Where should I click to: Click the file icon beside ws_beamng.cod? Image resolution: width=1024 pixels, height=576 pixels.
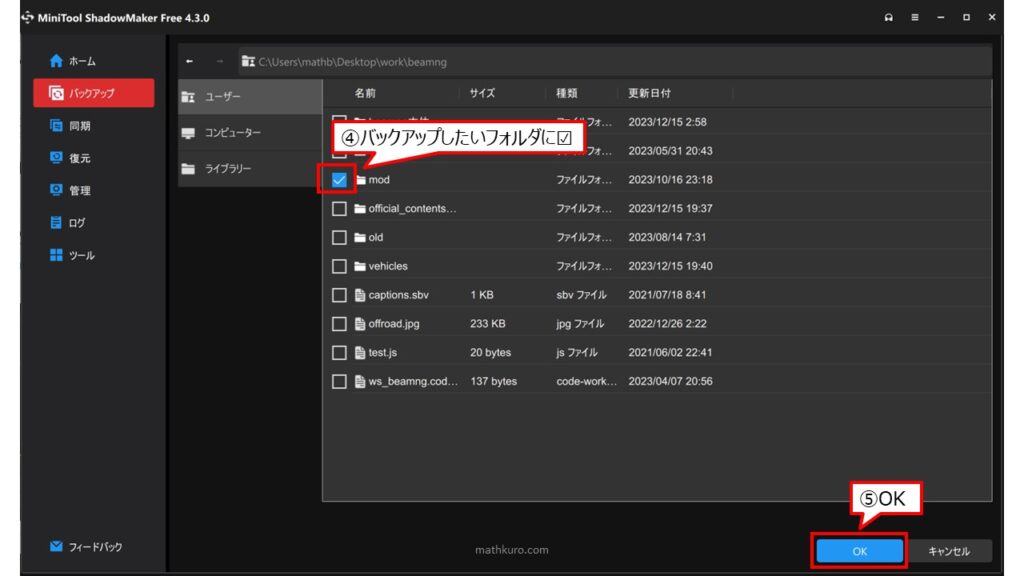coord(360,381)
